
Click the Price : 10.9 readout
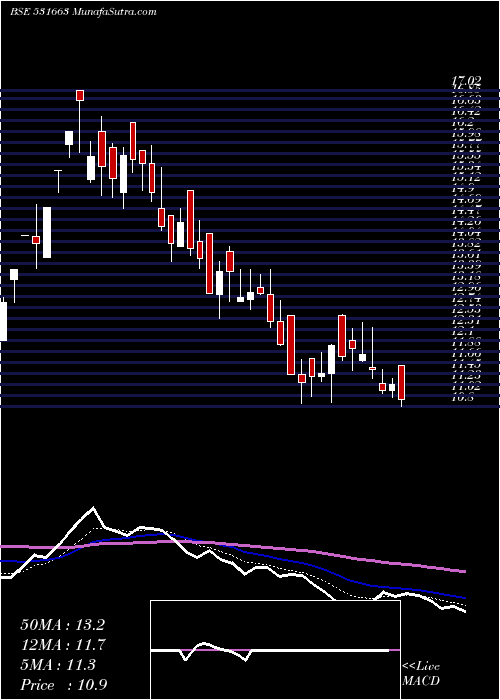pos(64,685)
